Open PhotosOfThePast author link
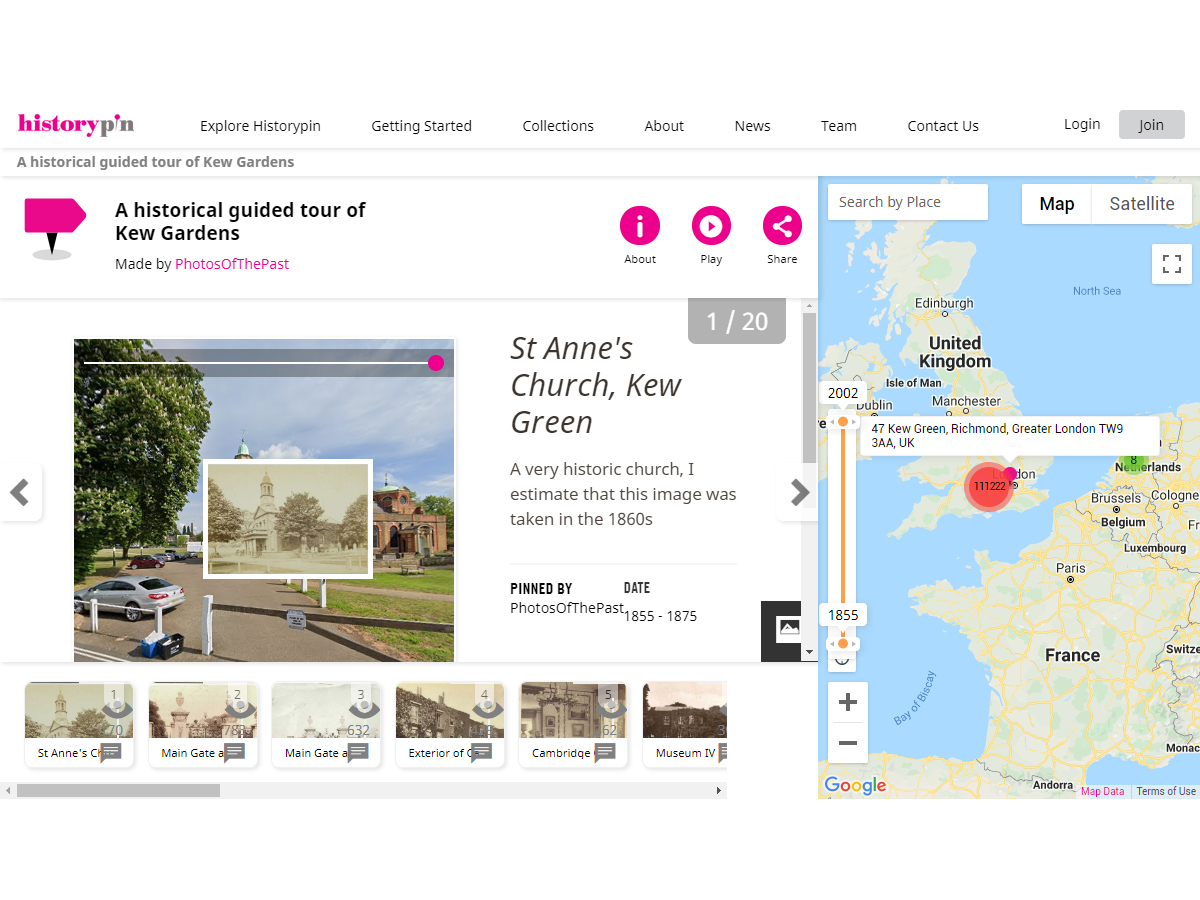Viewport: 1200px width, 900px height. 232,264
